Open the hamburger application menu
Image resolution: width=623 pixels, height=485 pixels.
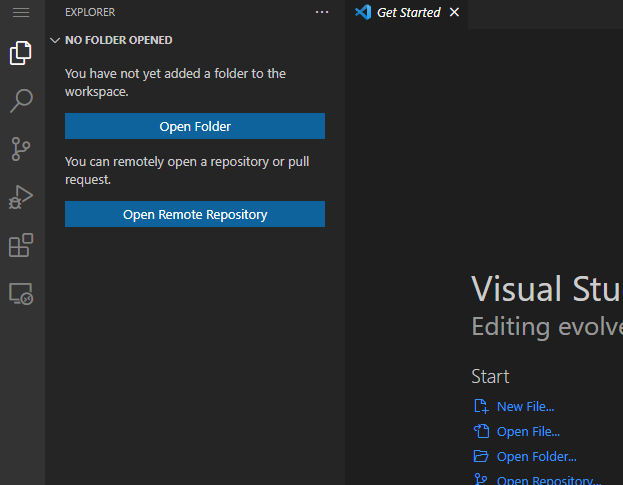21,12
